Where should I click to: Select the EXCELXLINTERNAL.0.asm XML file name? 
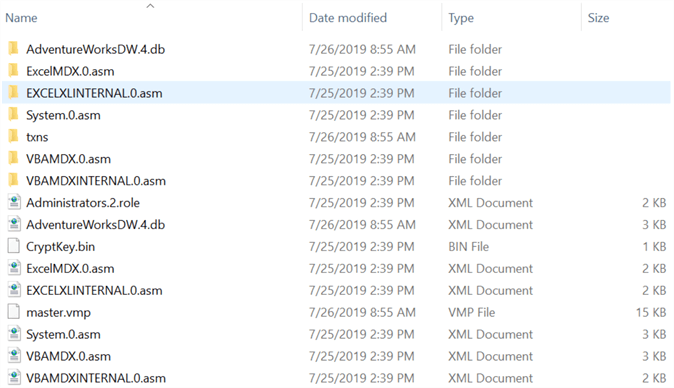[x=94, y=290]
